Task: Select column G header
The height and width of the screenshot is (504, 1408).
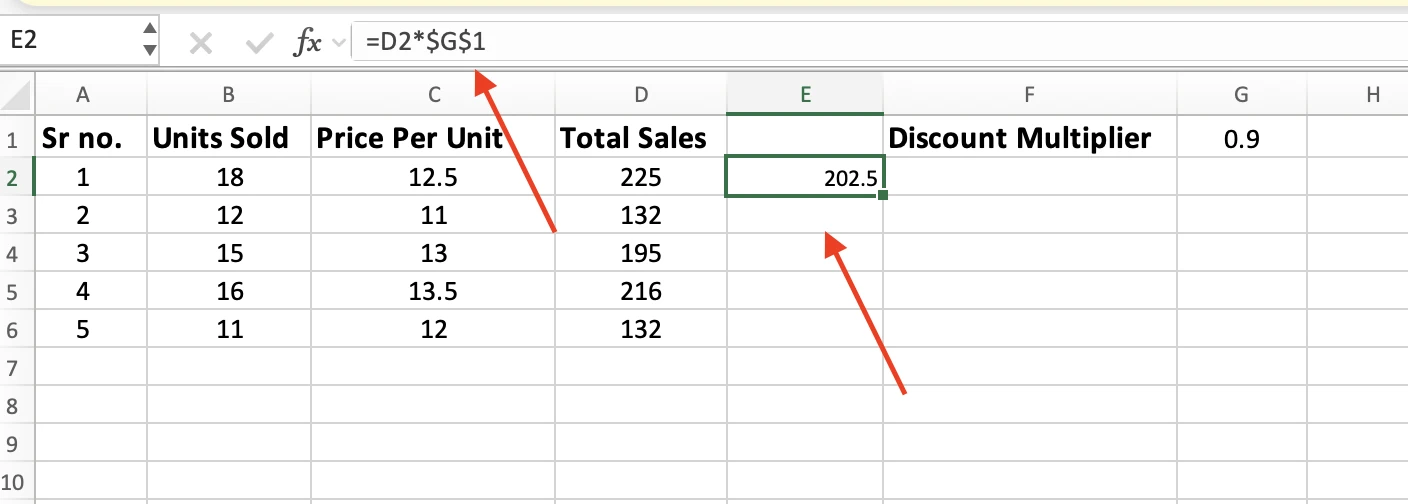Action: pyautogui.click(x=1241, y=95)
